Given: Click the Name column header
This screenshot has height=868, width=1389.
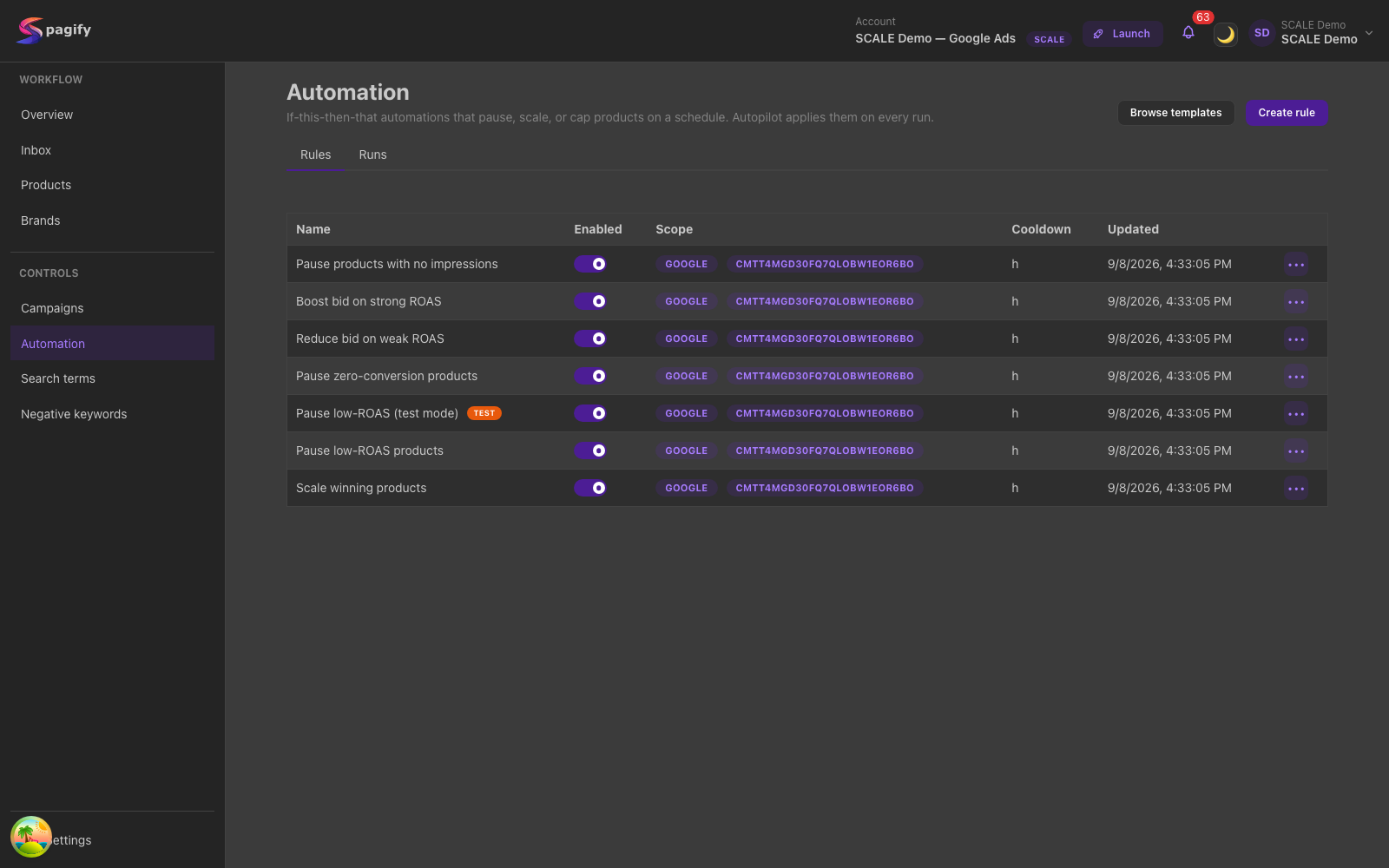Looking at the screenshot, I should (x=313, y=229).
